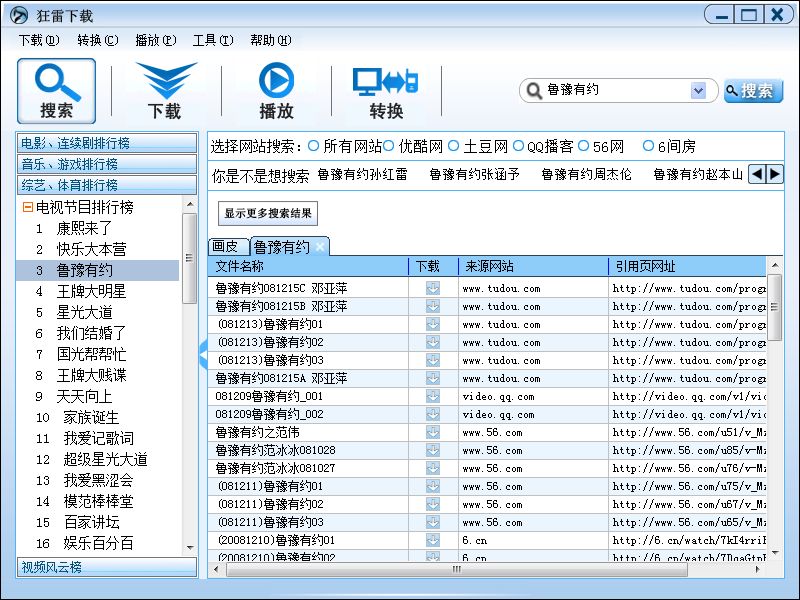Sort by 来源网站 column header
The height and width of the screenshot is (600, 800).
[x=534, y=266]
